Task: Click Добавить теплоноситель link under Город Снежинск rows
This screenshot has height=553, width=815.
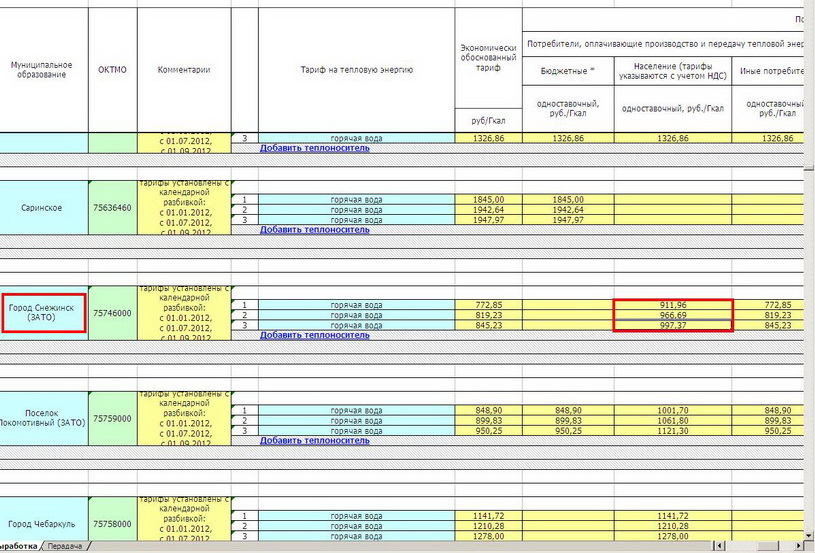Action: click(x=314, y=335)
